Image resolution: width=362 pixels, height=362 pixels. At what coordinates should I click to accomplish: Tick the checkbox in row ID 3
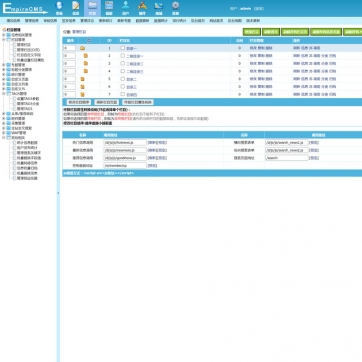pos(123,63)
